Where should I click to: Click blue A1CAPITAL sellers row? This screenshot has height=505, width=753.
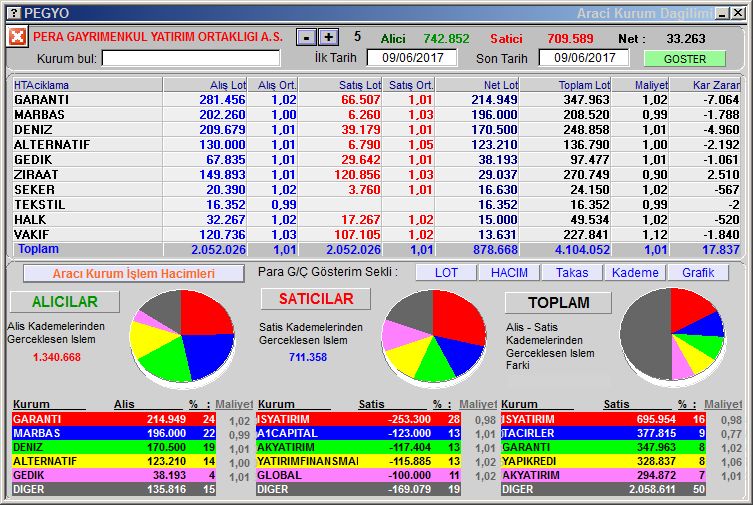click(358, 433)
